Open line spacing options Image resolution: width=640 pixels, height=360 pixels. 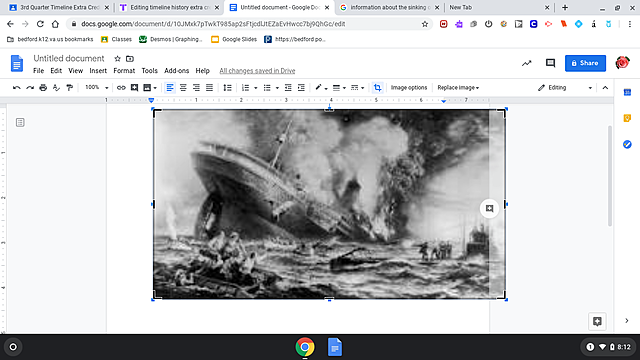click(227, 87)
